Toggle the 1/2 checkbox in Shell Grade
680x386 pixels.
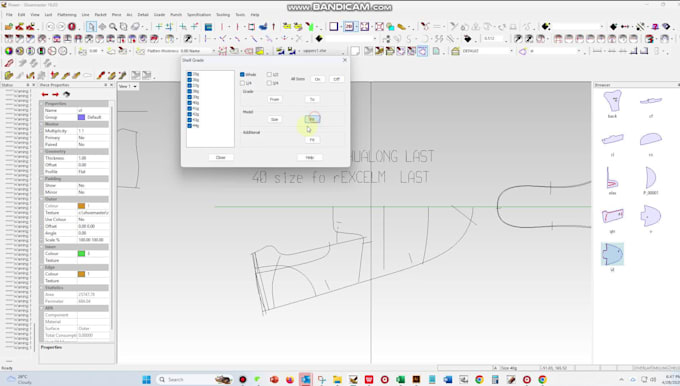(x=269, y=75)
